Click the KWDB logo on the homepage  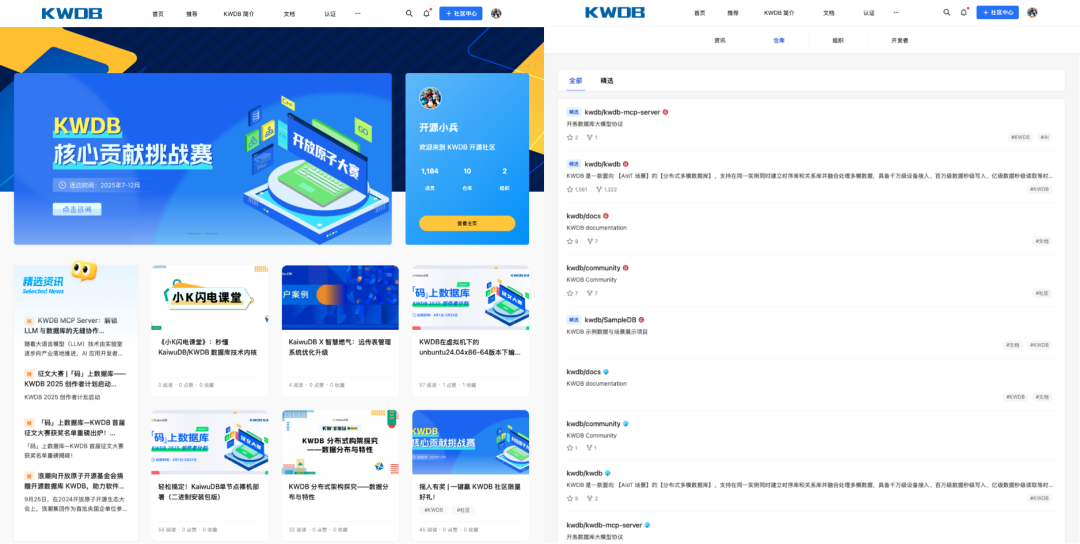[72, 13]
